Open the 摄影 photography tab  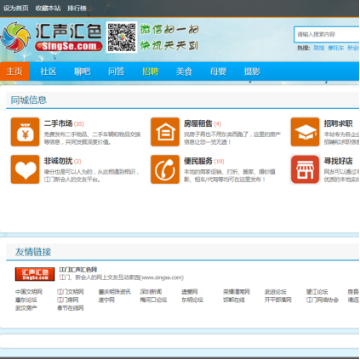tap(252, 71)
